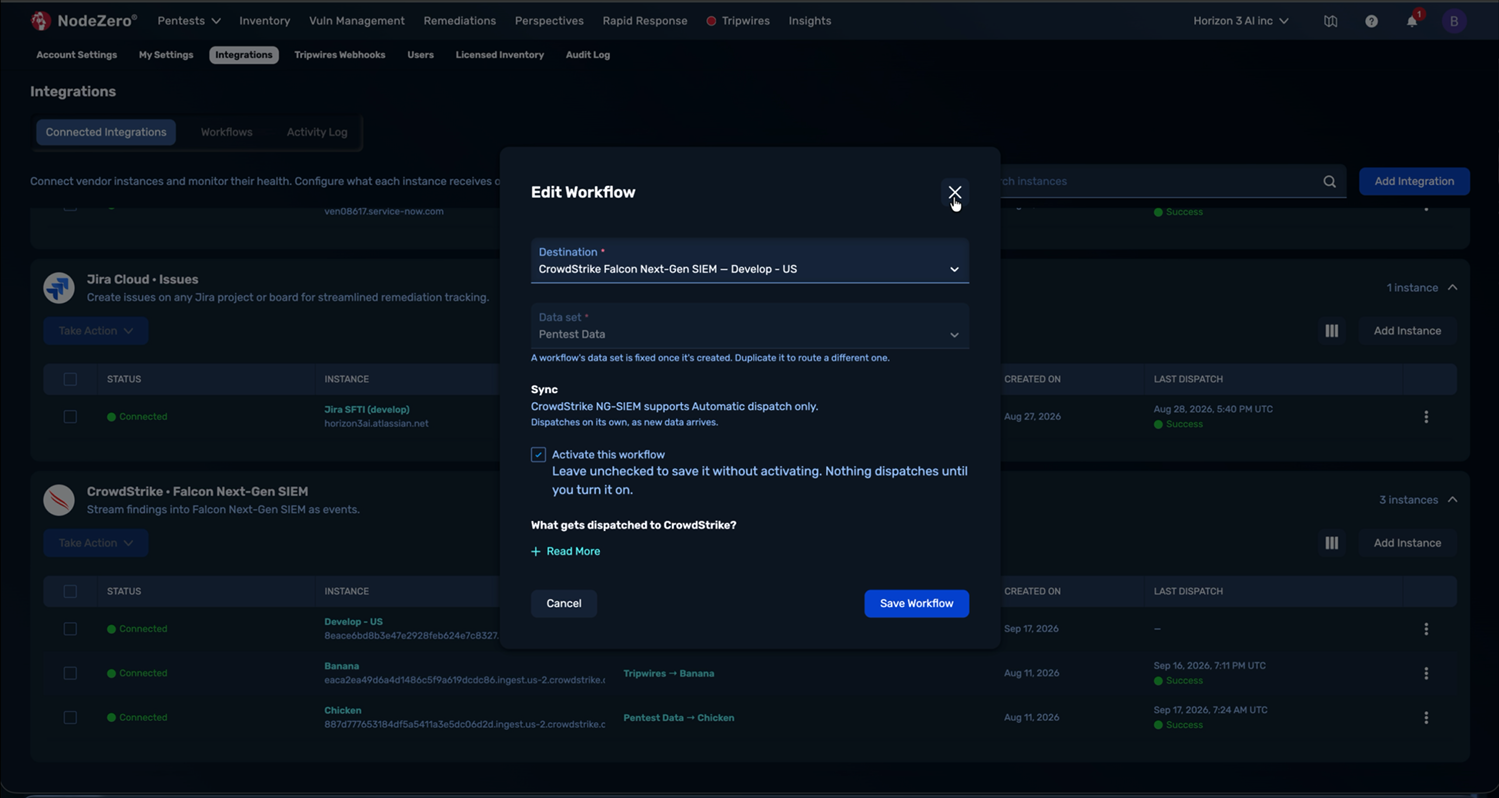Screen dimensions: 1499x798
Task: Click the Jira section column settings icon
Action: [x=1331, y=331]
